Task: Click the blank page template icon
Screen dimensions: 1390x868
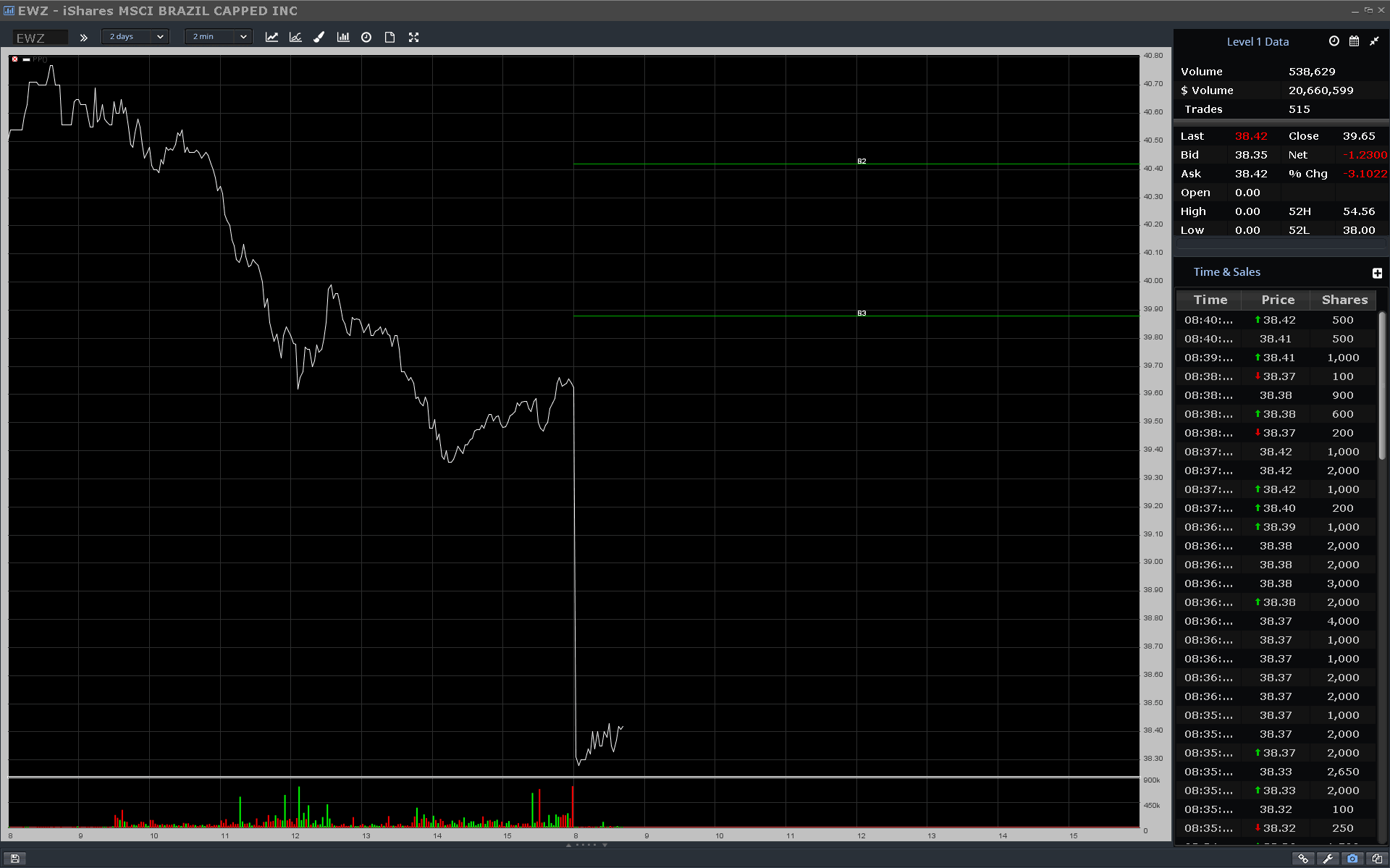Action: click(389, 37)
